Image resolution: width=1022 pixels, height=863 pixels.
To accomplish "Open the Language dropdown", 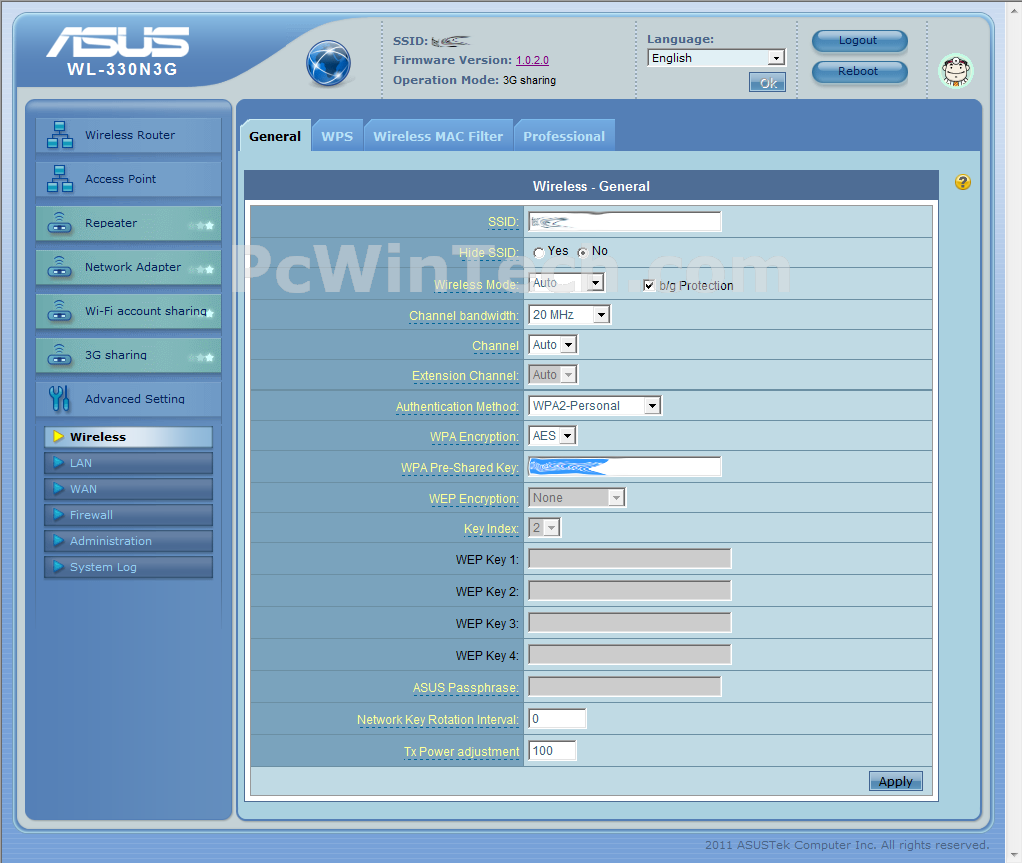I will point(716,58).
